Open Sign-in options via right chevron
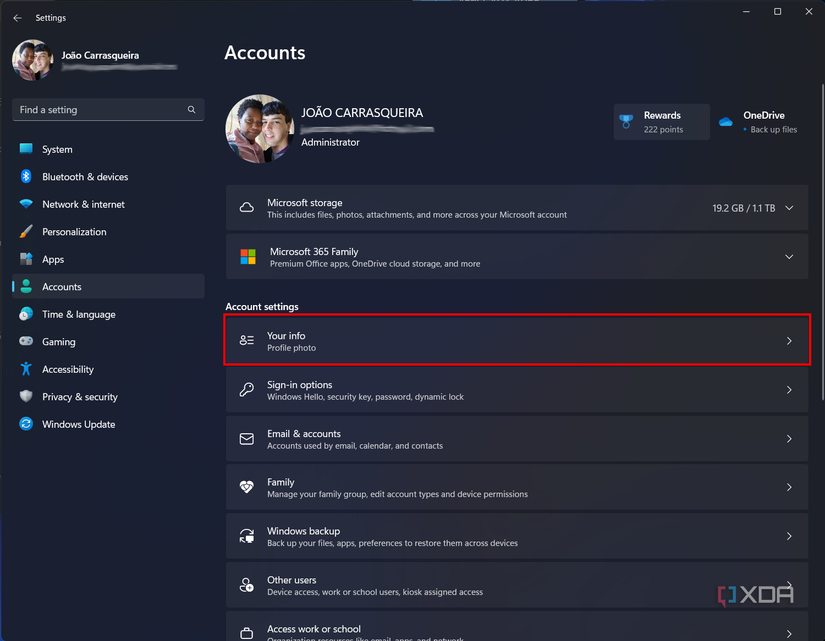 789,390
